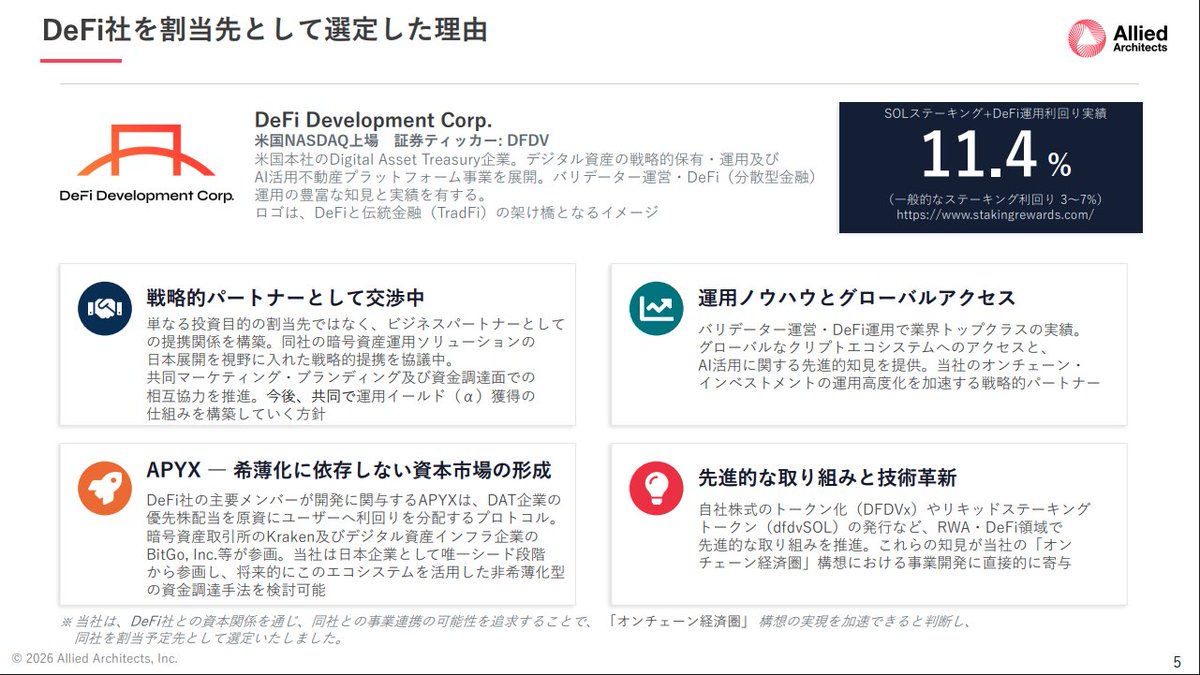Click the page number 5
This screenshot has height=675, width=1200.
click(1177, 661)
